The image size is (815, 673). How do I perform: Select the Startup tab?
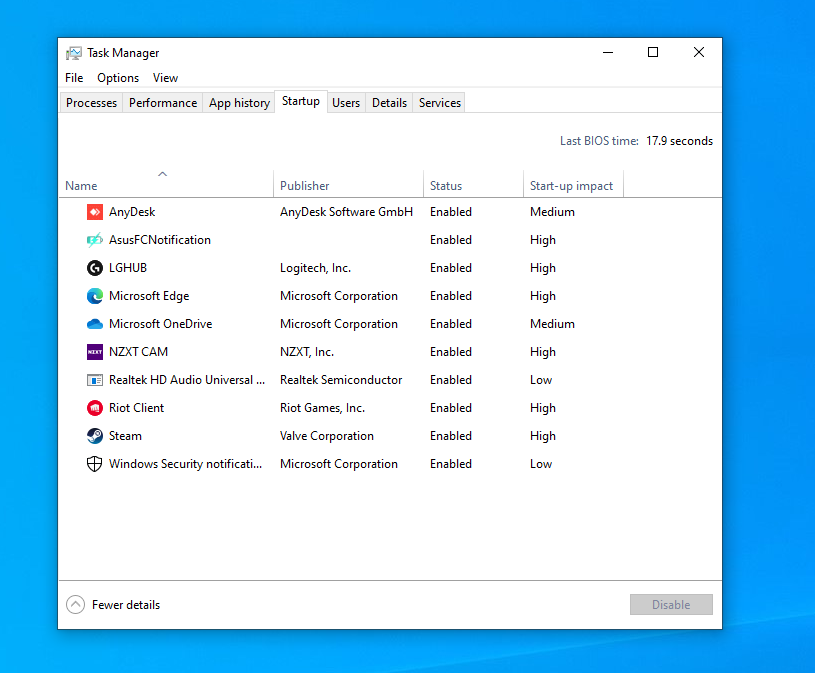pos(301,101)
